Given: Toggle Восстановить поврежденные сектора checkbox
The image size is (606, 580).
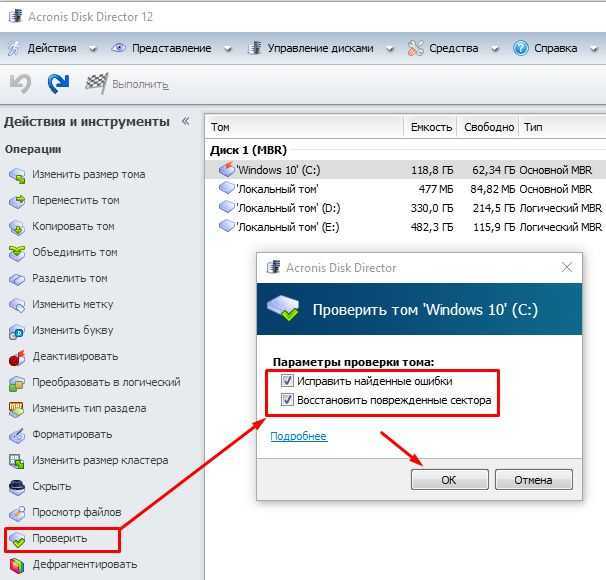Looking at the screenshot, I should point(287,399).
